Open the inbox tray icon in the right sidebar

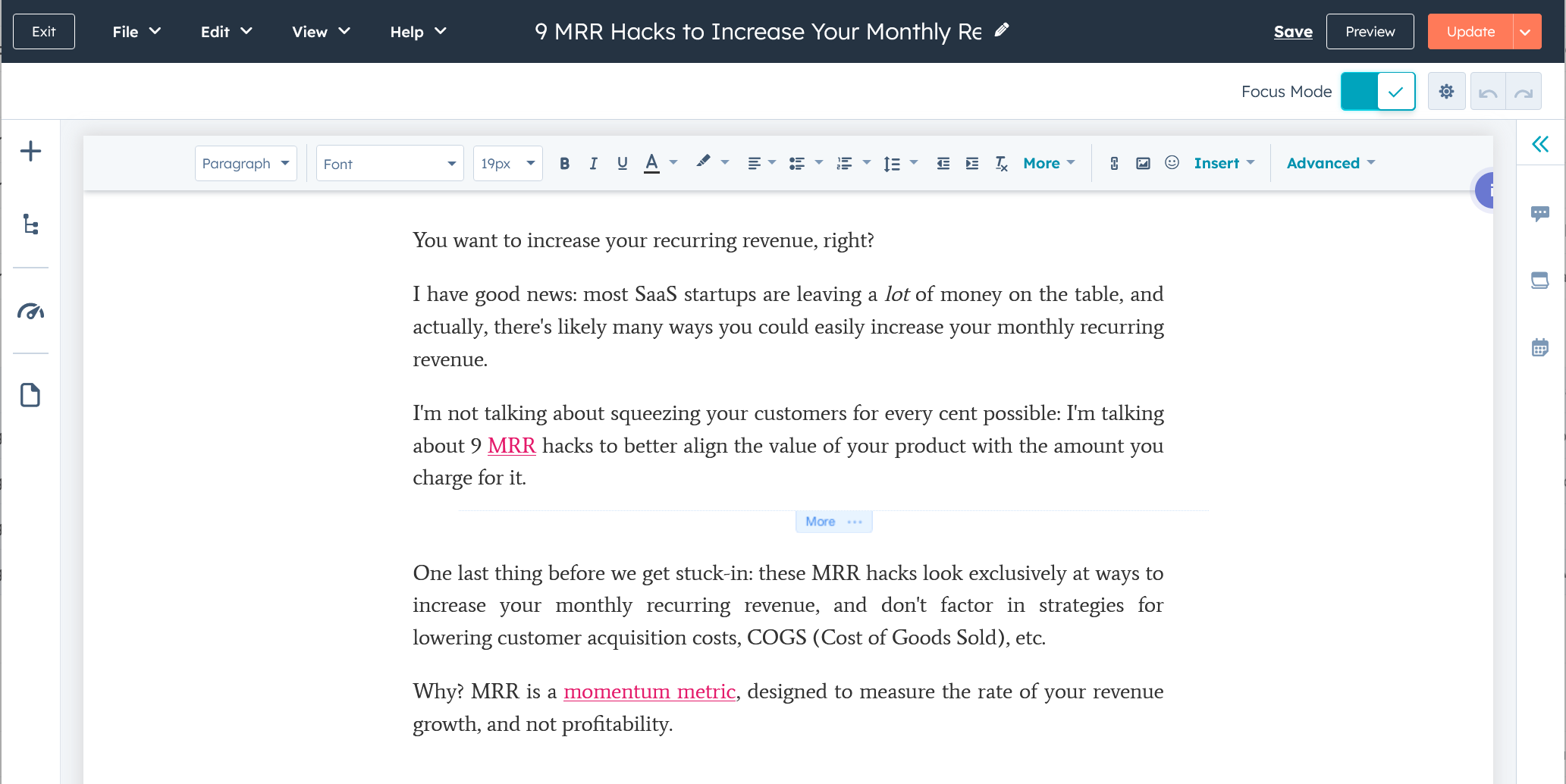pos(1540,281)
